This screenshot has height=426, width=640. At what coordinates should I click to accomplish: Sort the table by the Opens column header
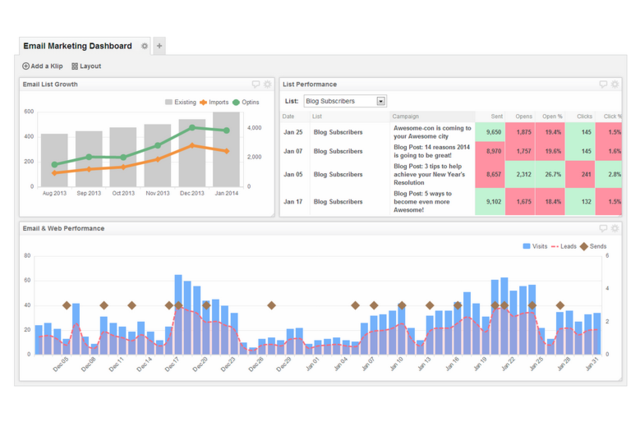pyautogui.click(x=524, y=116)
